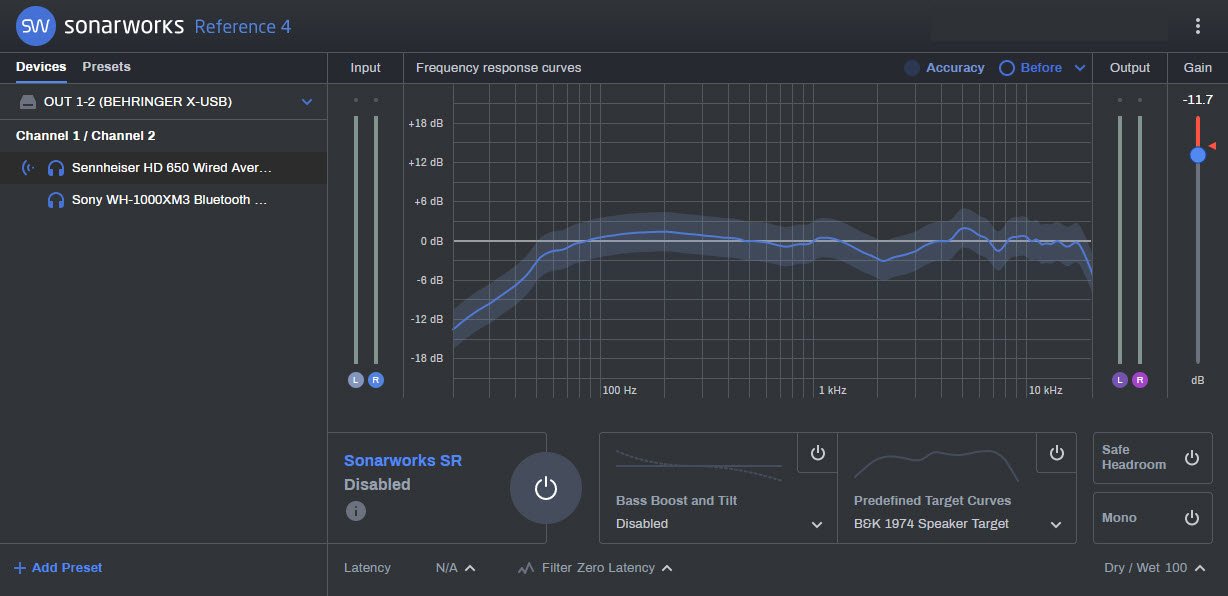The width and height of the screenshot is (1228, 596).
Task: Toggle Mono output on
Action: pos(1191,518)
